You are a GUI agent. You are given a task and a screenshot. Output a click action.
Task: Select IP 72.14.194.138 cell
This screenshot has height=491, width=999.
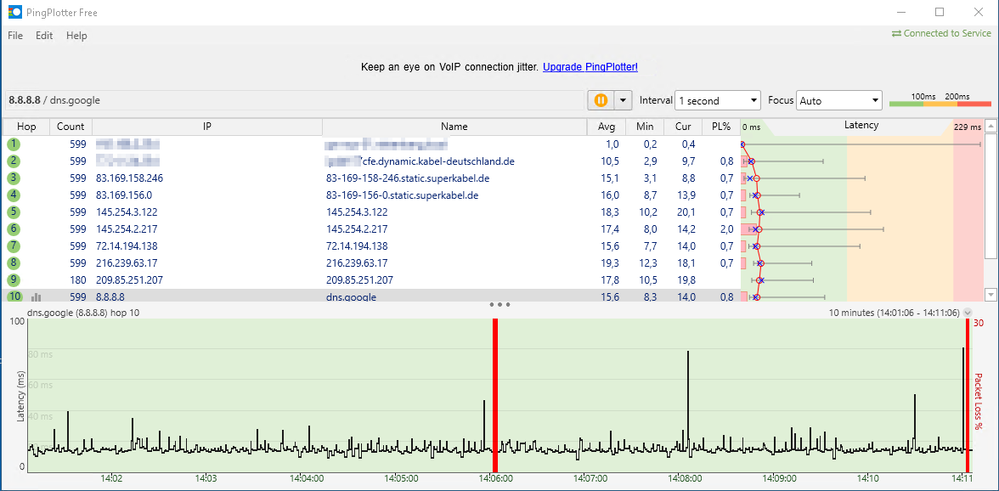(x=126, y=246)
